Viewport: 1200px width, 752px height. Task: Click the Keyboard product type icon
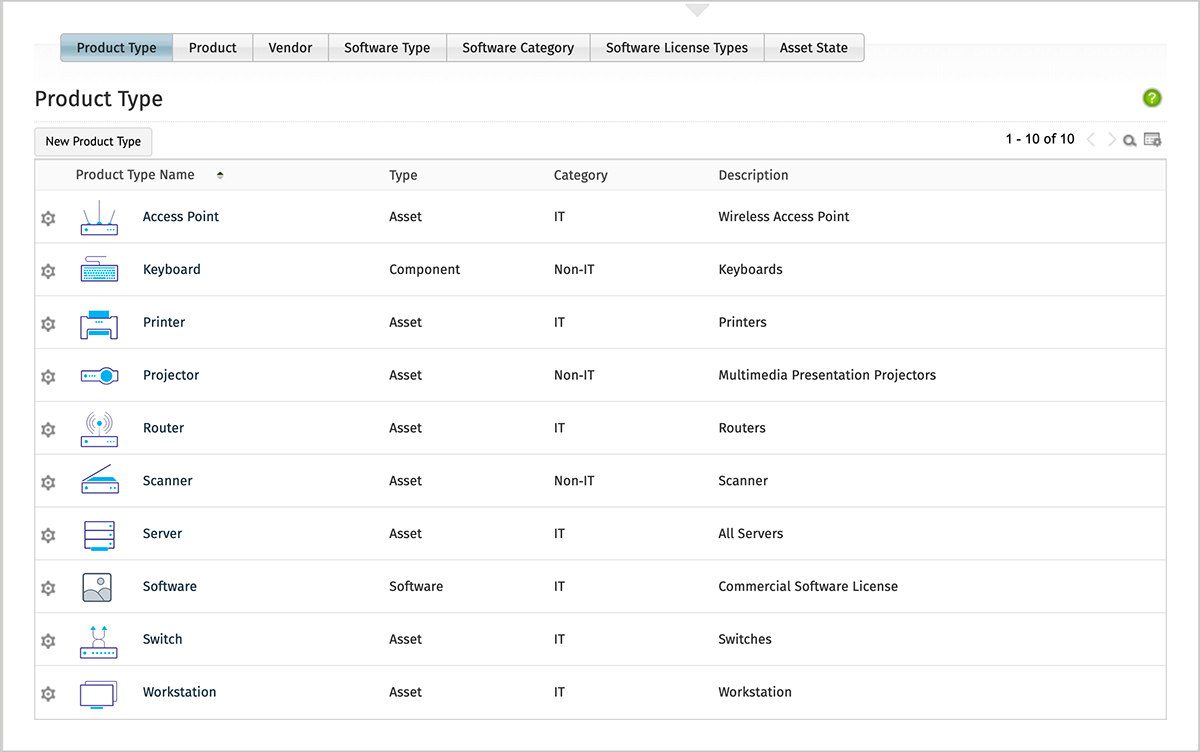point(98,269)
